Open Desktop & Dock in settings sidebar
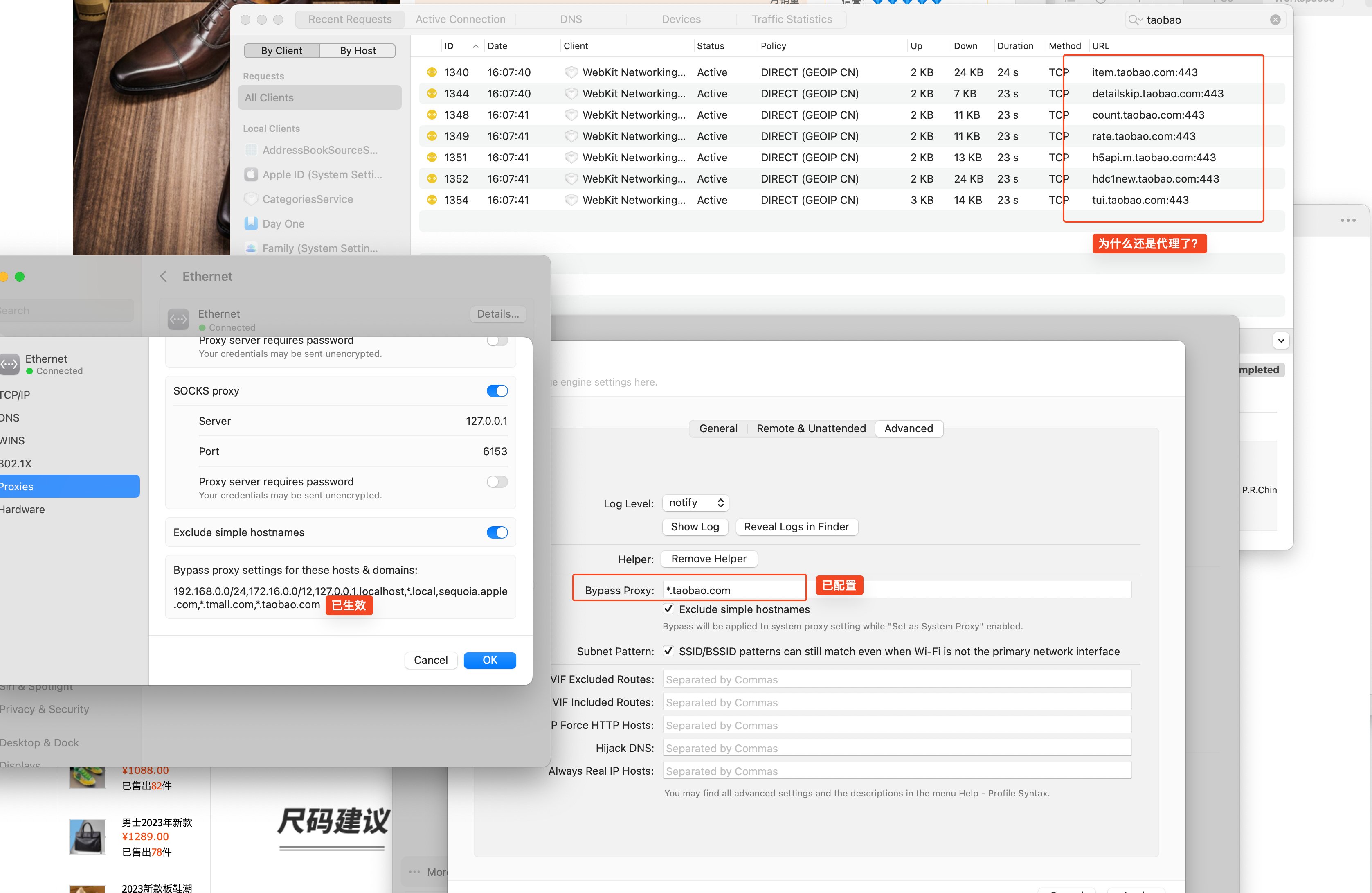Viewport: 1372px width, 893px height. [39, 742]
